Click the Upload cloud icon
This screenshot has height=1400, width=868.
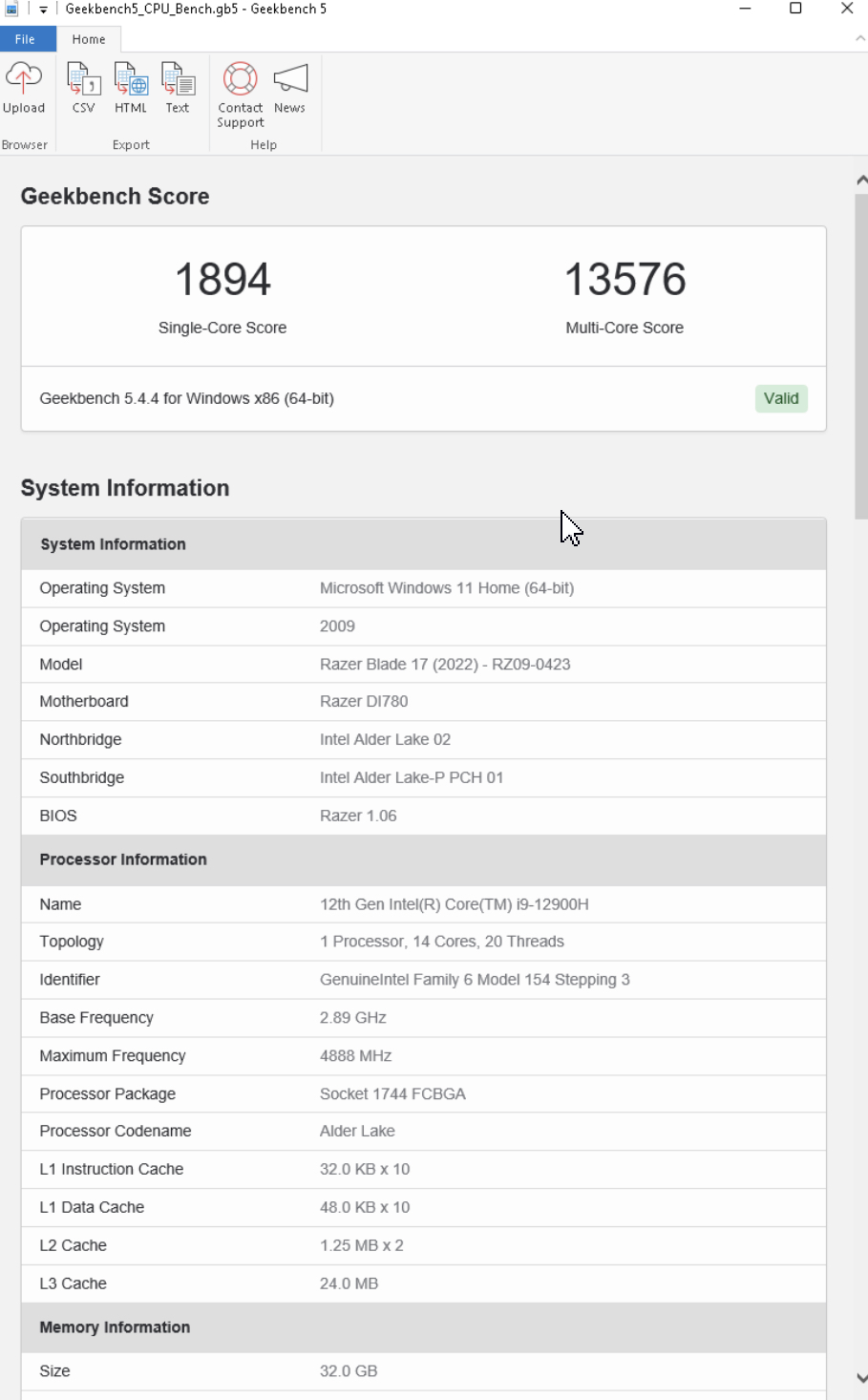click(x=24, y=78)
